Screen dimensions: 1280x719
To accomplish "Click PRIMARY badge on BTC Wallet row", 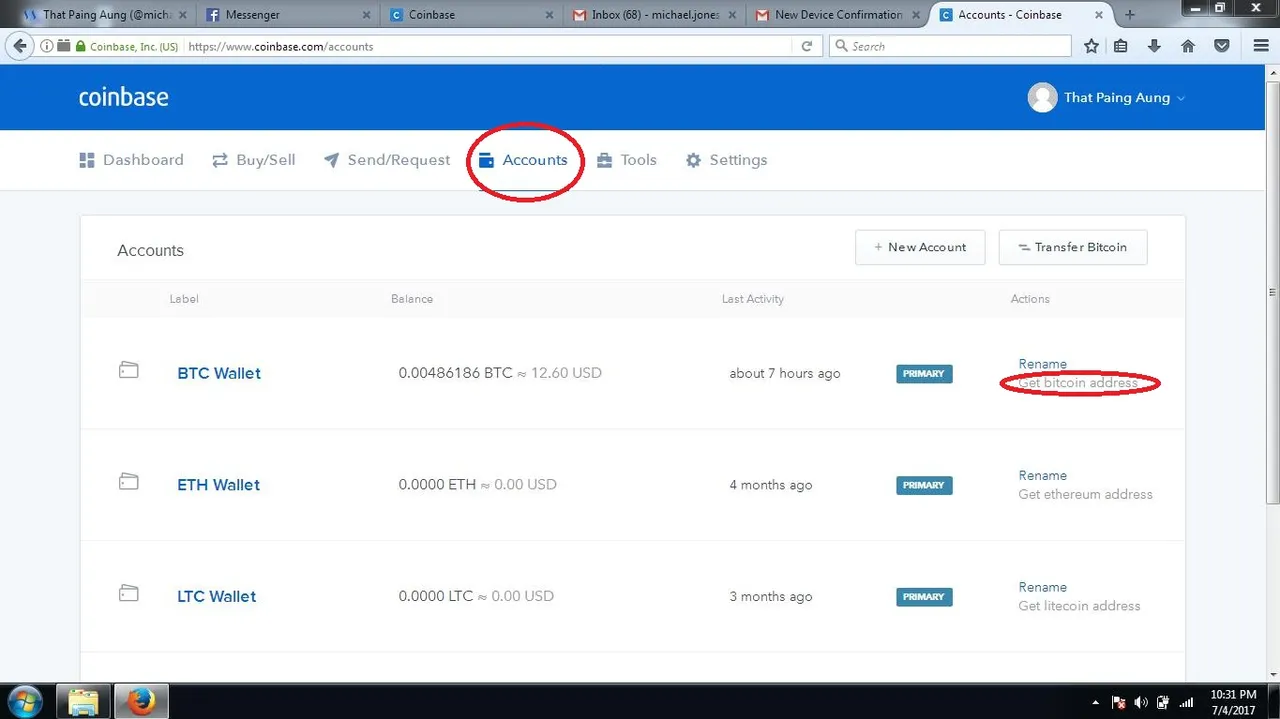I will click(924, 374).
